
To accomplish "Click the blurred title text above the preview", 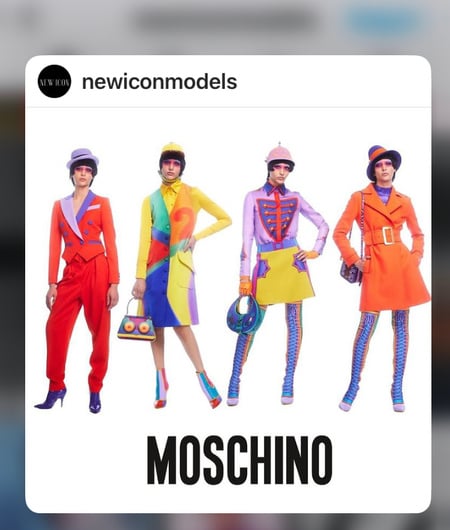I will tap(227, 20).
